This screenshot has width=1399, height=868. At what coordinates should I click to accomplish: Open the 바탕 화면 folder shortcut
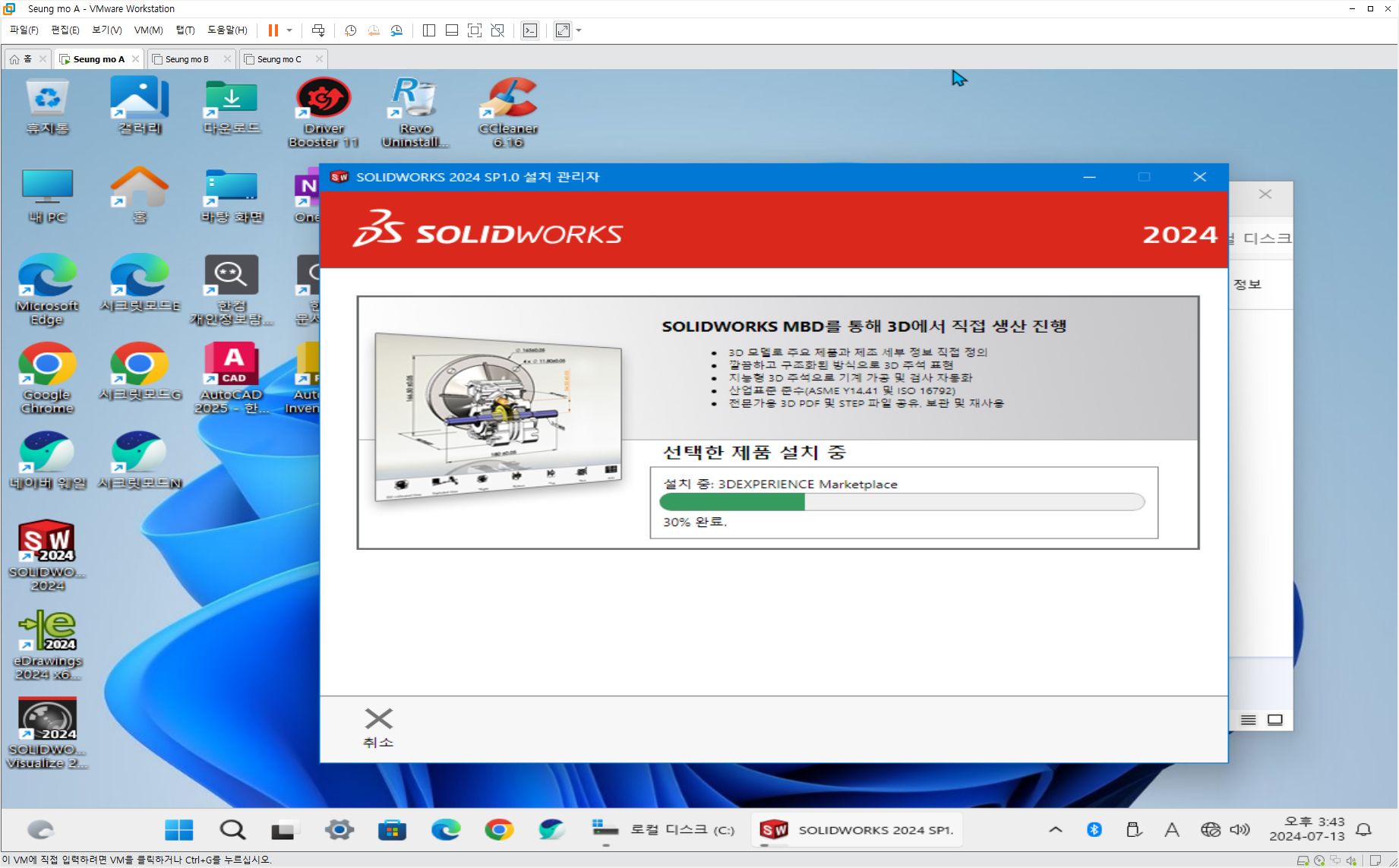pyautogui.click(x=232, y=196)
